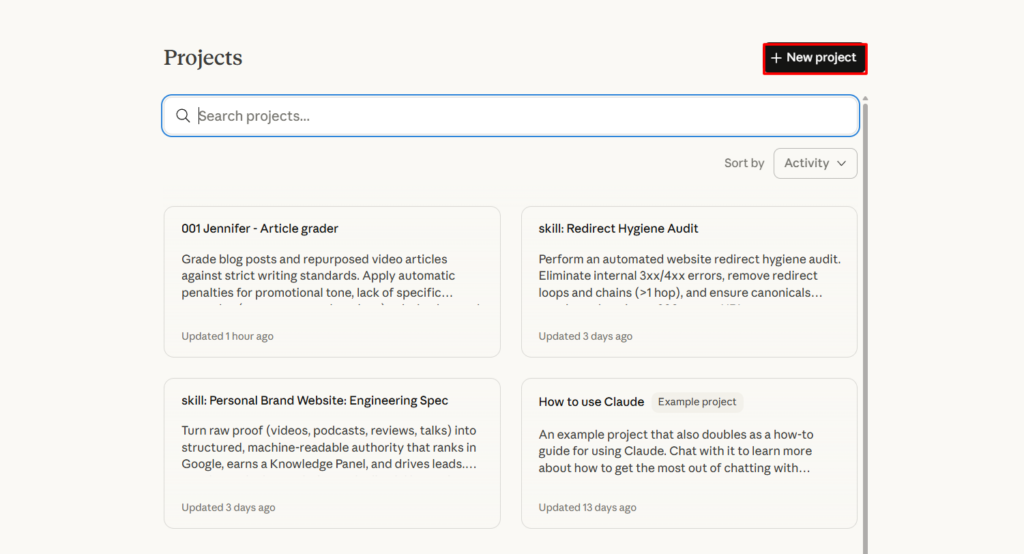Viewport: 1024px width, 554px height.
Task: Click the plus icon on New project
Action: click(x=776, y=58)
